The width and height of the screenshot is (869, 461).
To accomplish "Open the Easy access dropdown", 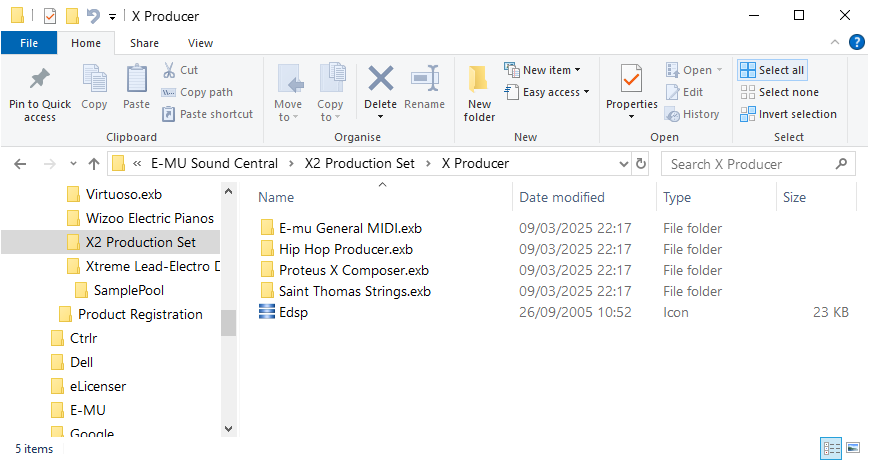I will 546,92.
